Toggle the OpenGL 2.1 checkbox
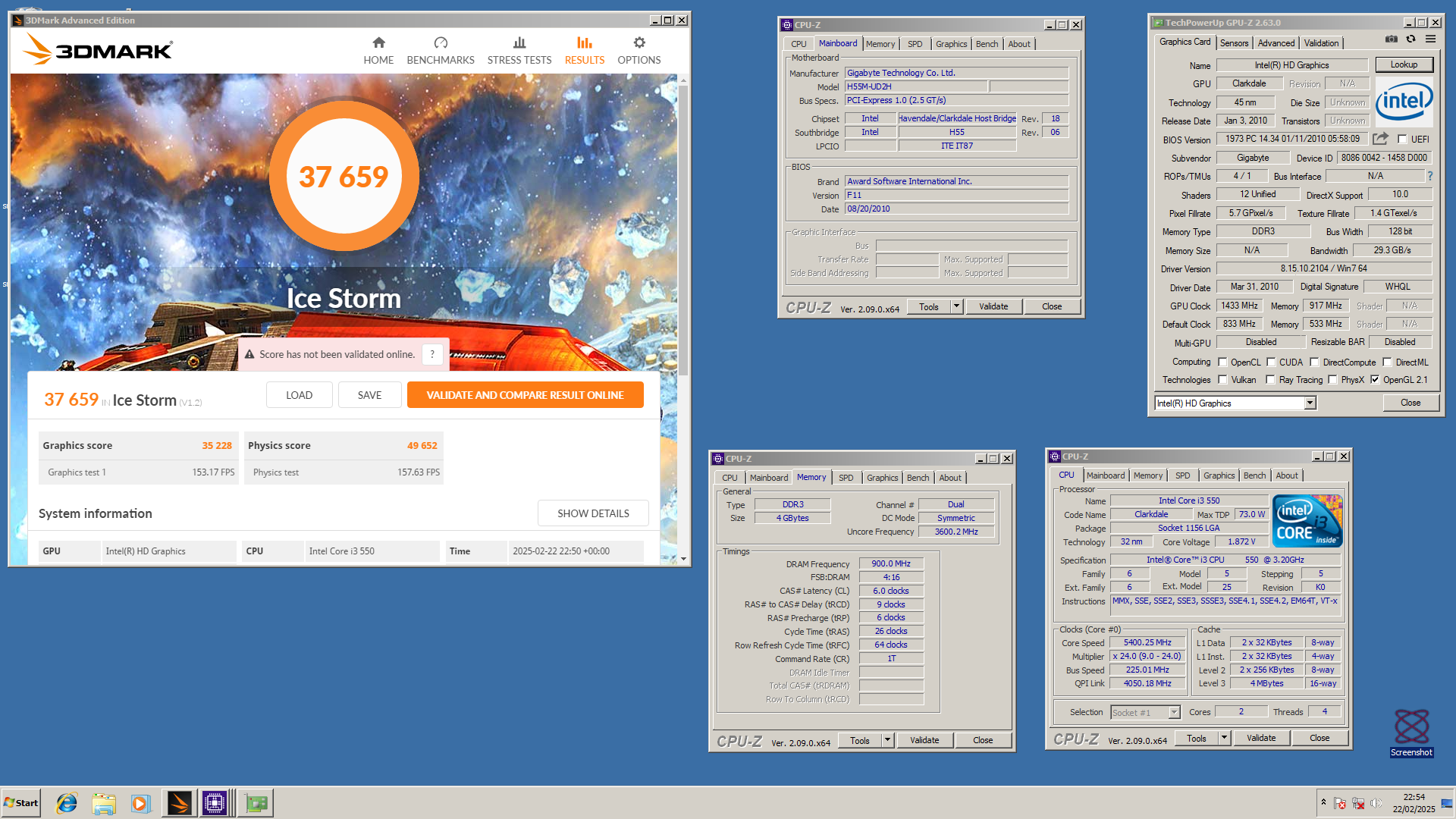1456x819 pixels. [1375, 380]
